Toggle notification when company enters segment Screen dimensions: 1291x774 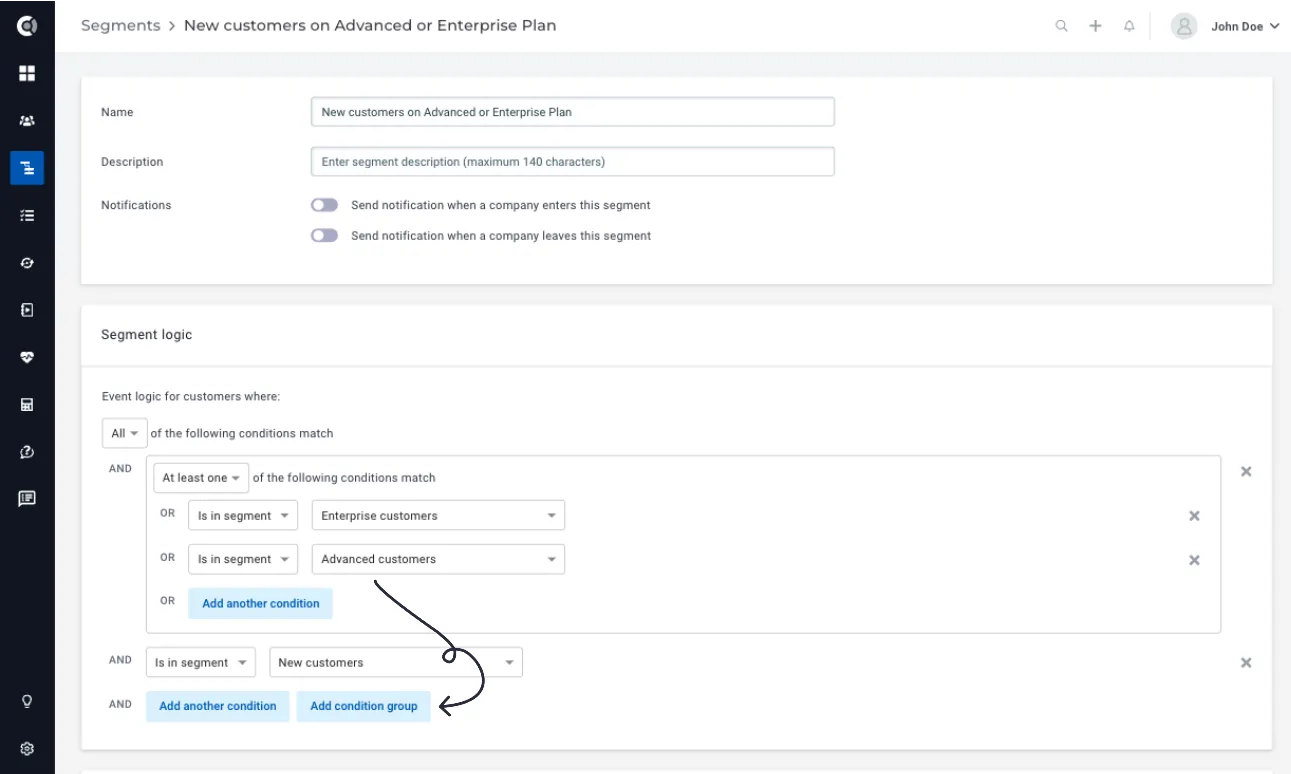pos(324,205)
